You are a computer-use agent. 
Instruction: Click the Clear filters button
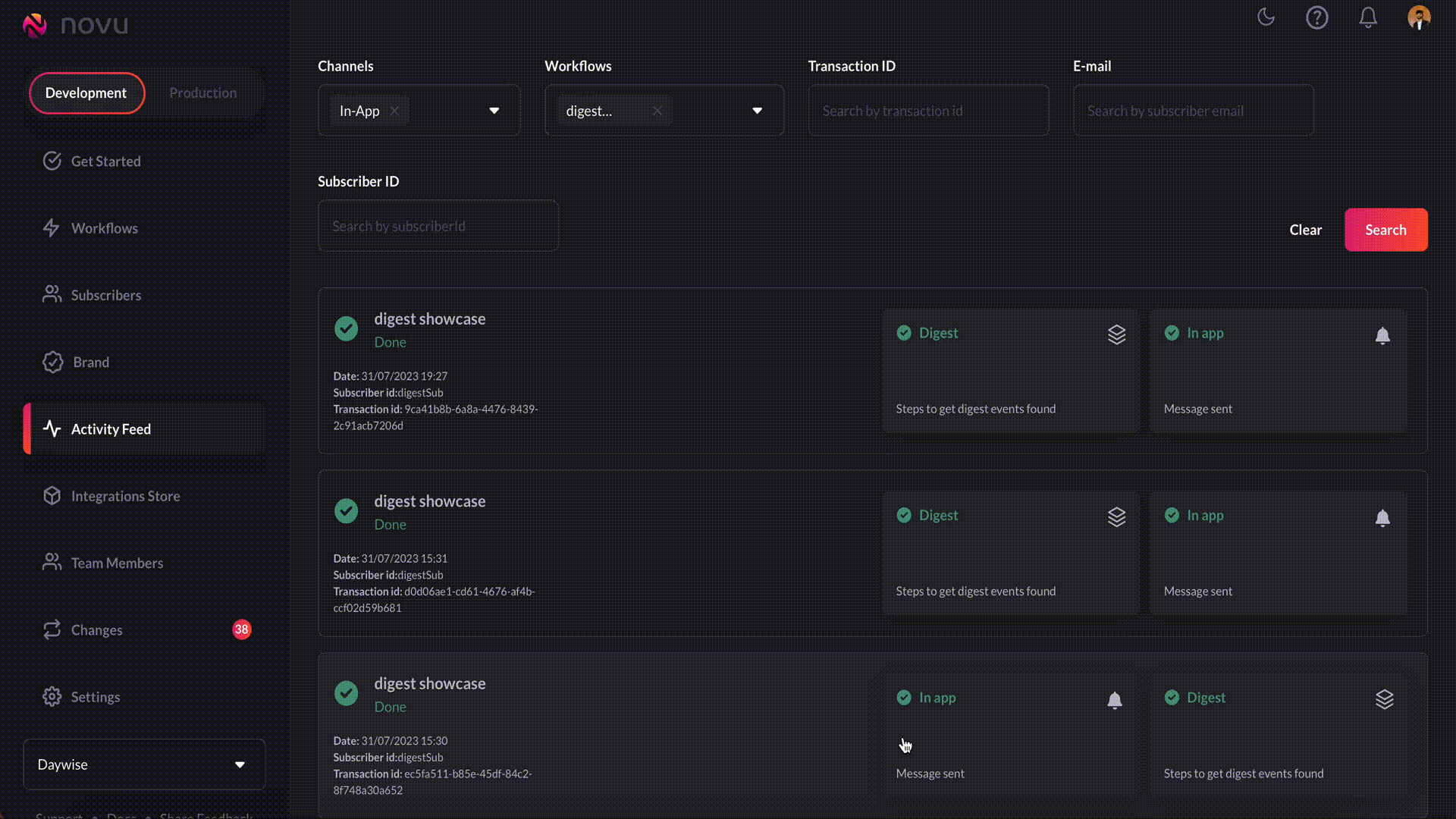1305,230
